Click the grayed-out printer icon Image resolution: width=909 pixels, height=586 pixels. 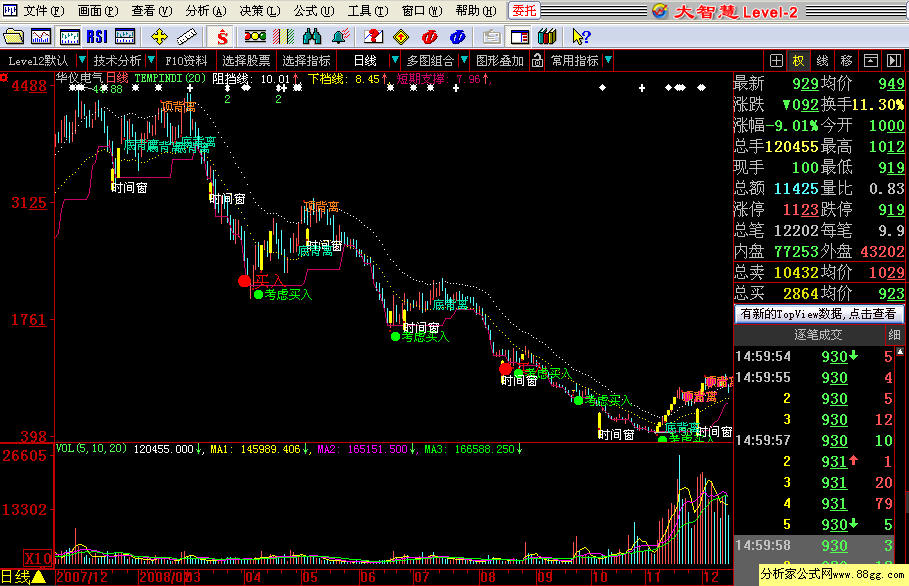pos(492,37)
